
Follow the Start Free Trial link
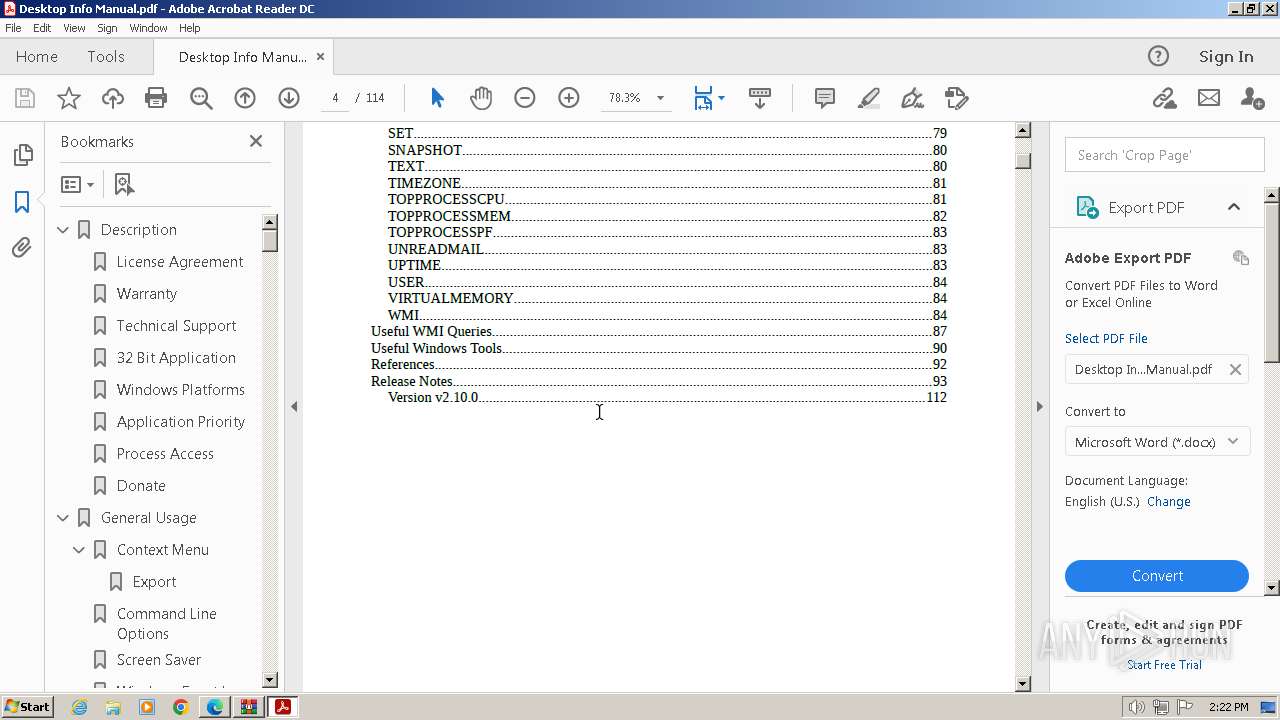tap(1164, 665)
